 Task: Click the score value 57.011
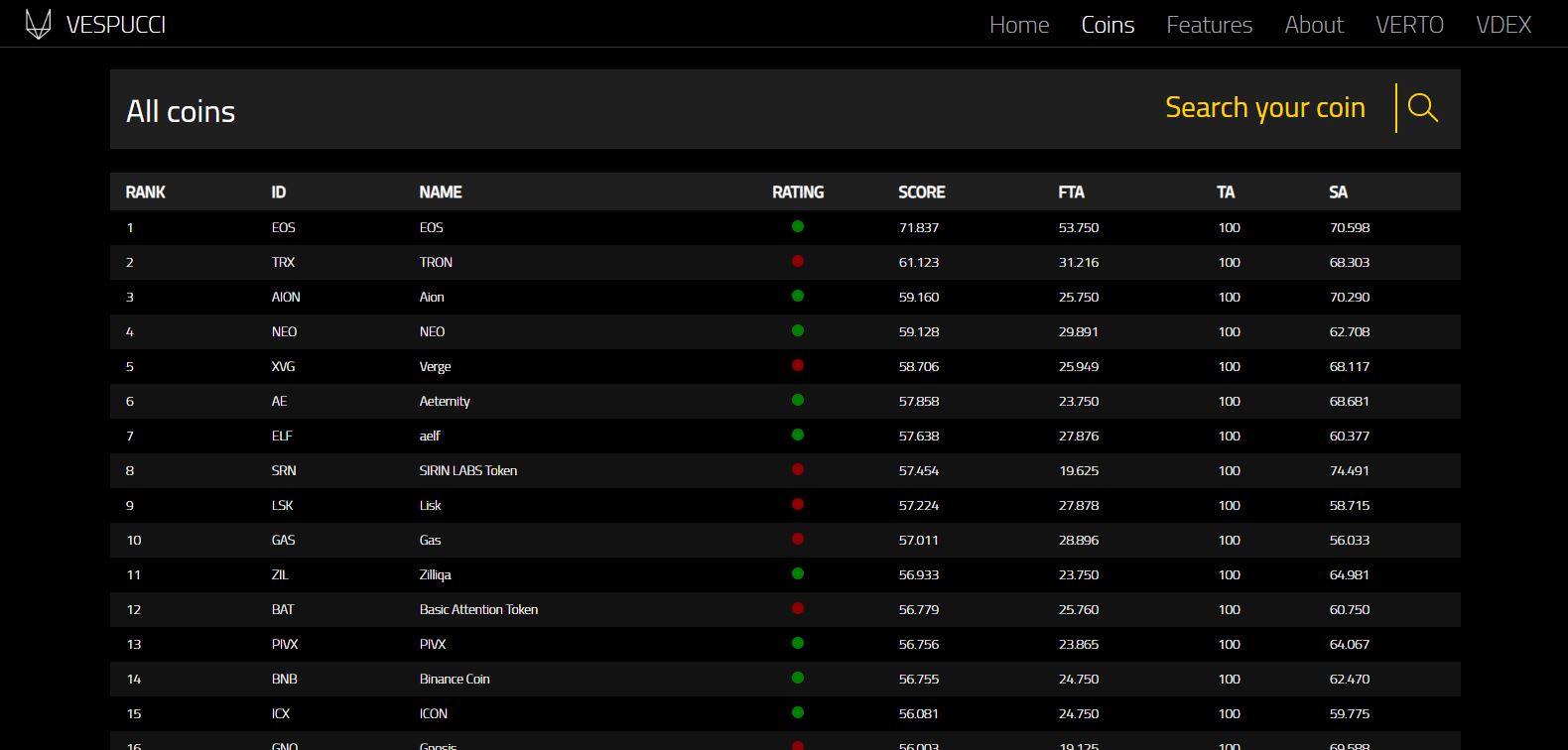point(919,541)
